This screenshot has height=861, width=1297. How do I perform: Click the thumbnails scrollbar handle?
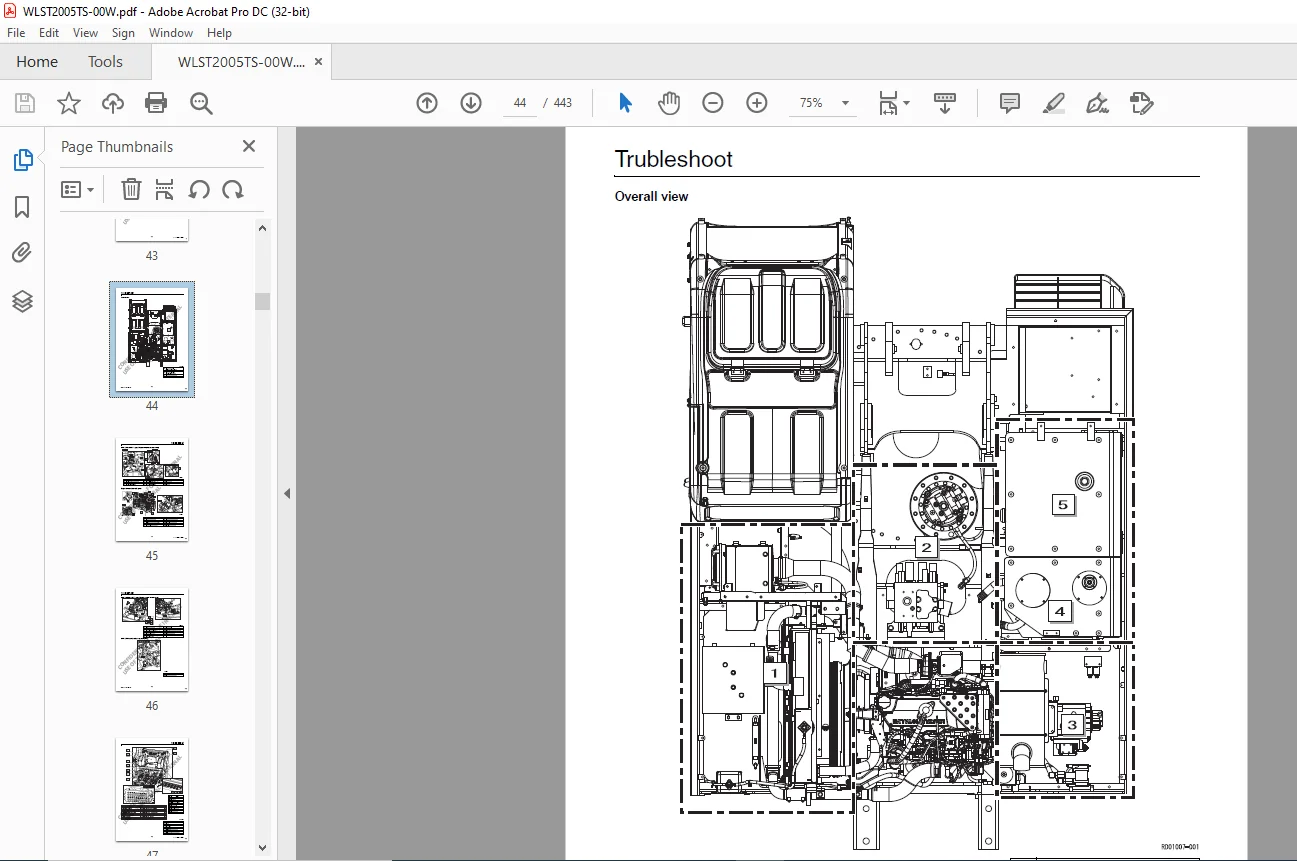click(x=262, y=301)
